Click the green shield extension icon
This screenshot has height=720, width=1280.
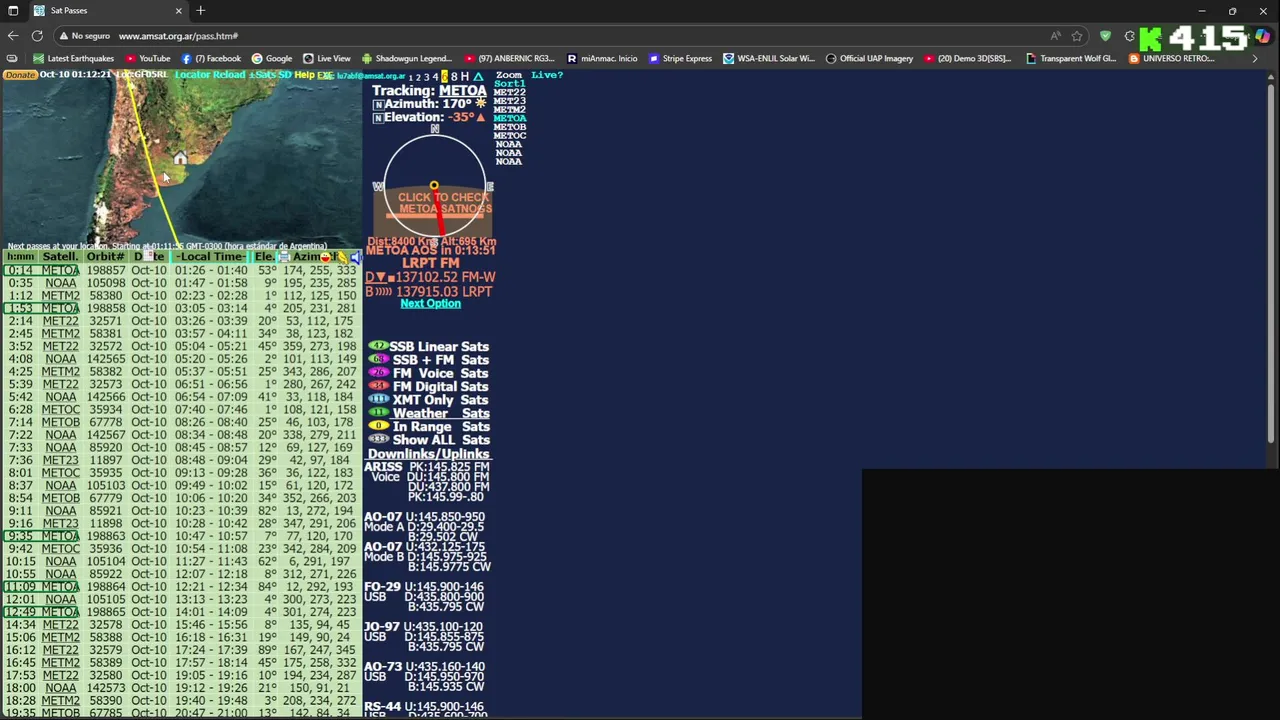click(x=1105, y=36)
